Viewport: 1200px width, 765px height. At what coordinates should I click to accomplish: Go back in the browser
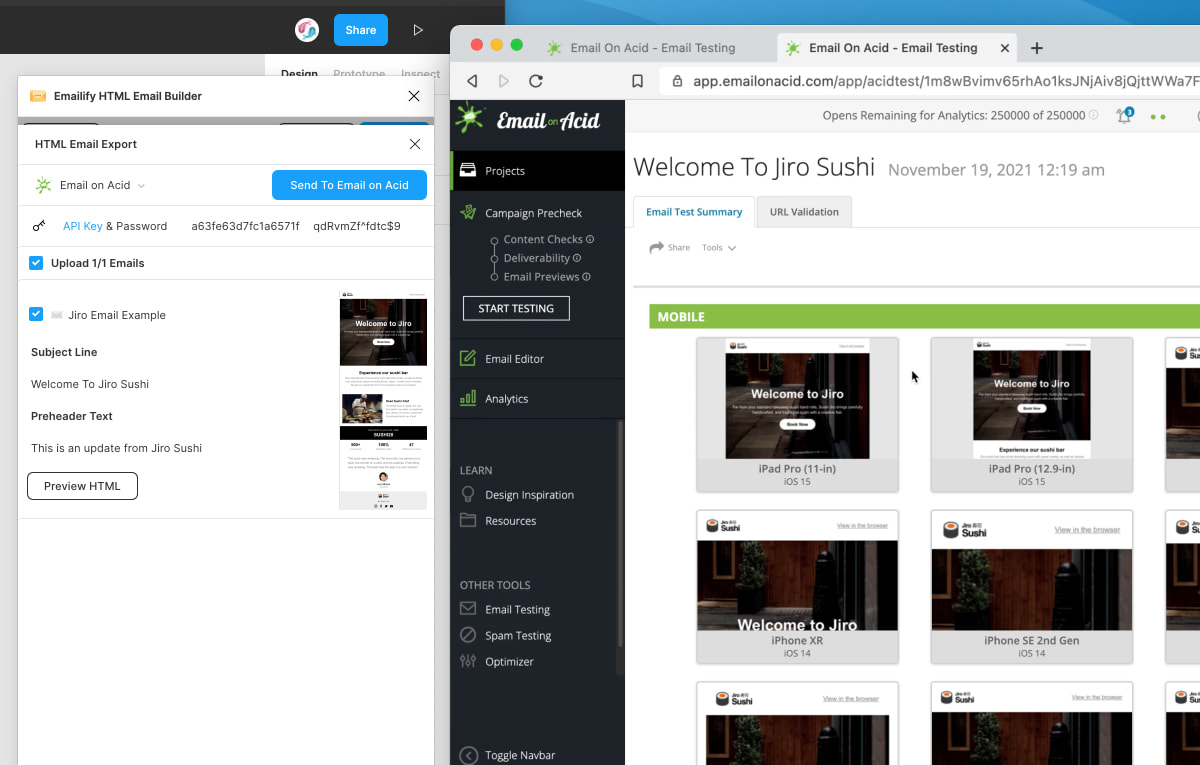[472, 81]
